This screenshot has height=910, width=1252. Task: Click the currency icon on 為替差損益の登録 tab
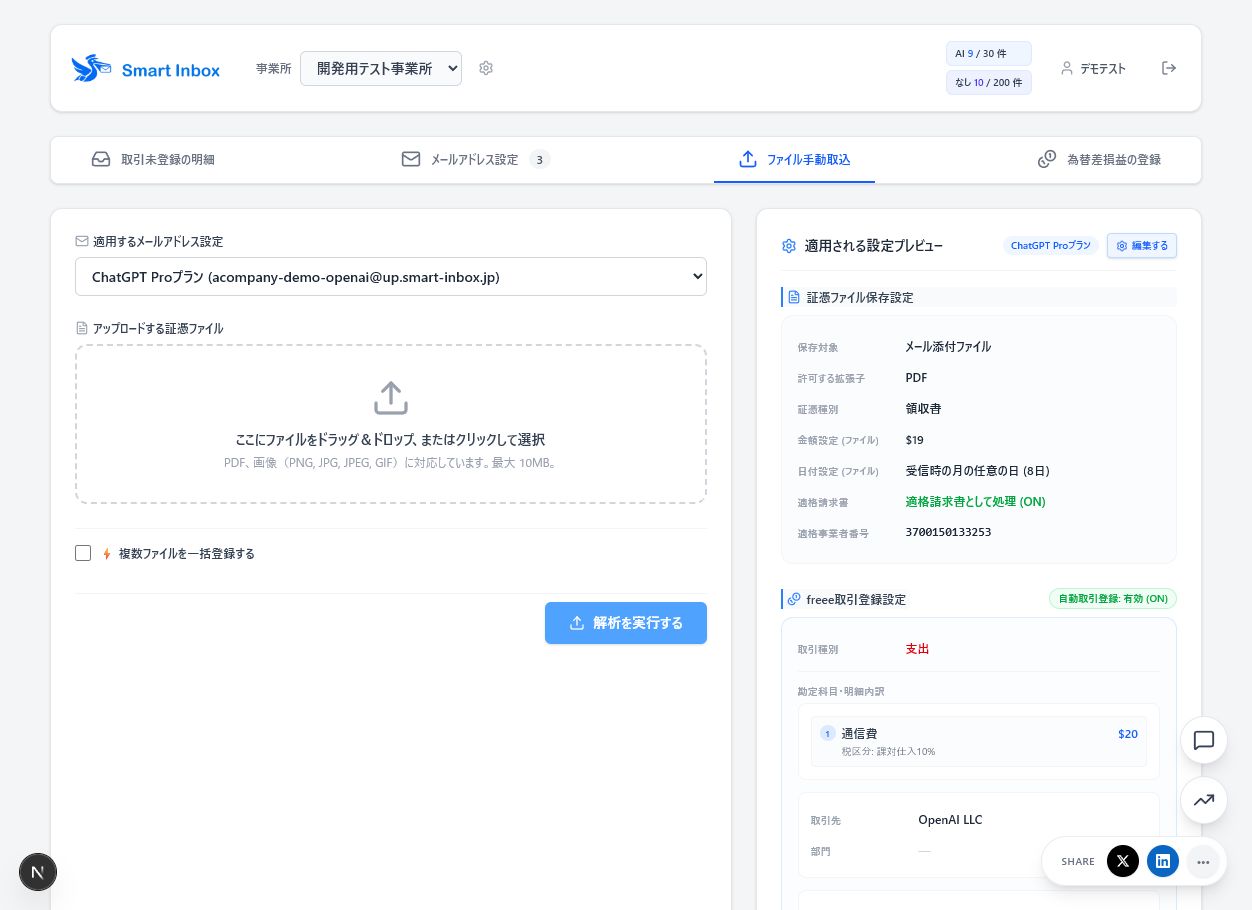click(x=1047, y=159)
